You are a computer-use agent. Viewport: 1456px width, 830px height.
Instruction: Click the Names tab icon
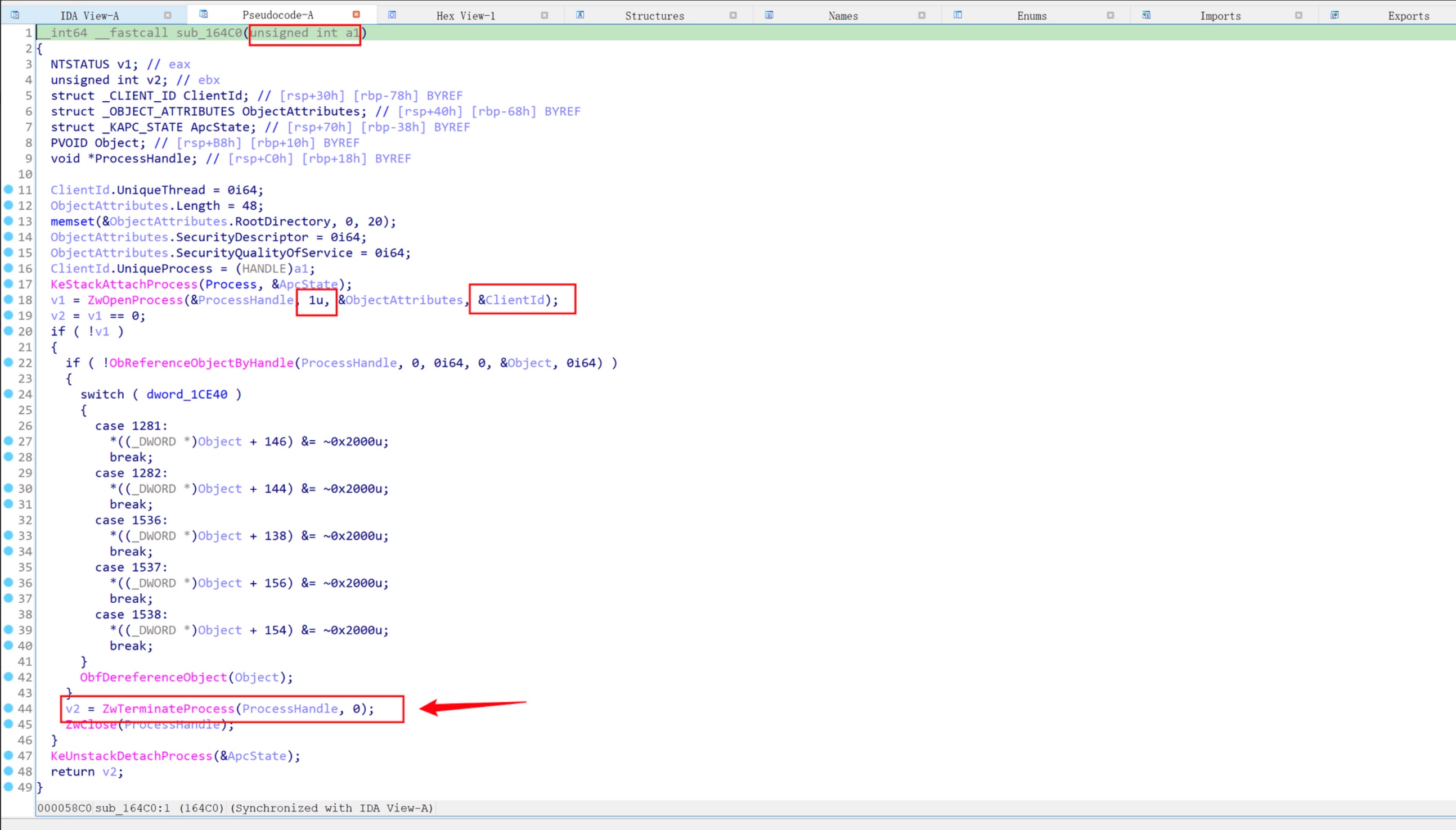(x=769, y=15)
